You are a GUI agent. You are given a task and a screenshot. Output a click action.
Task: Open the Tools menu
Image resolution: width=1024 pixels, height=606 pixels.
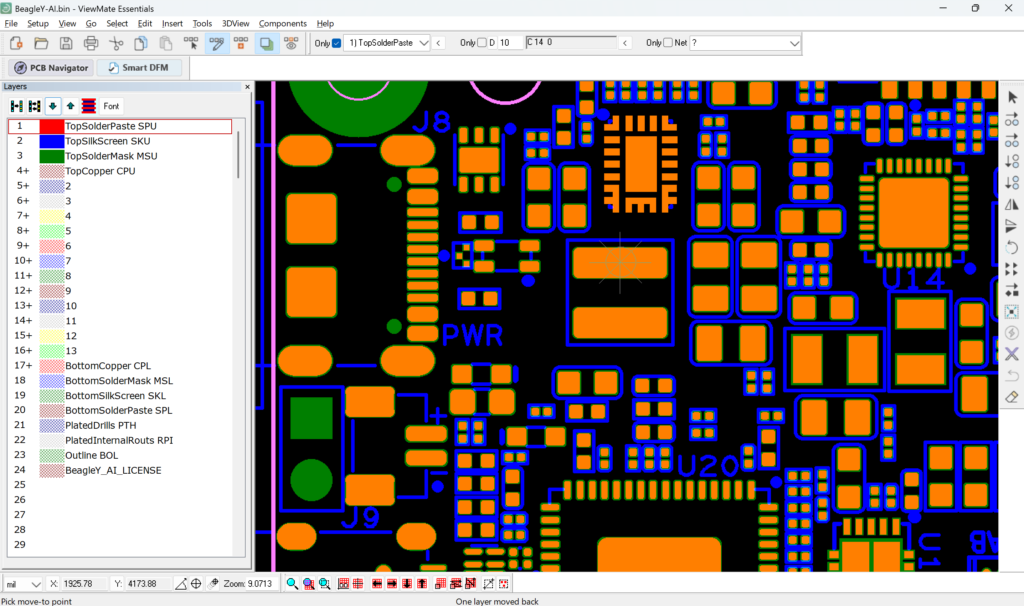[202, 23]
